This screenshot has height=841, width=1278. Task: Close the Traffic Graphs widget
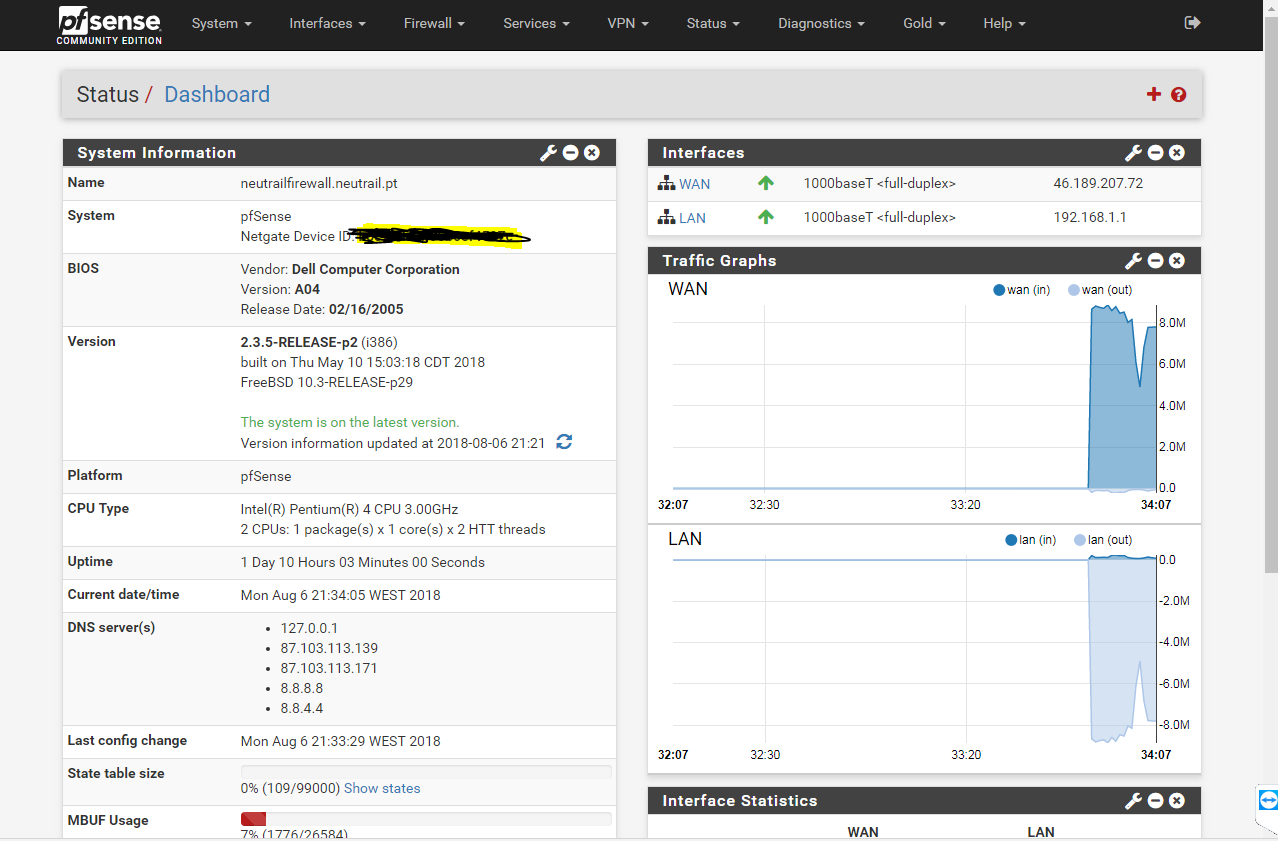pyautogui.click(x=1177, y=261)
